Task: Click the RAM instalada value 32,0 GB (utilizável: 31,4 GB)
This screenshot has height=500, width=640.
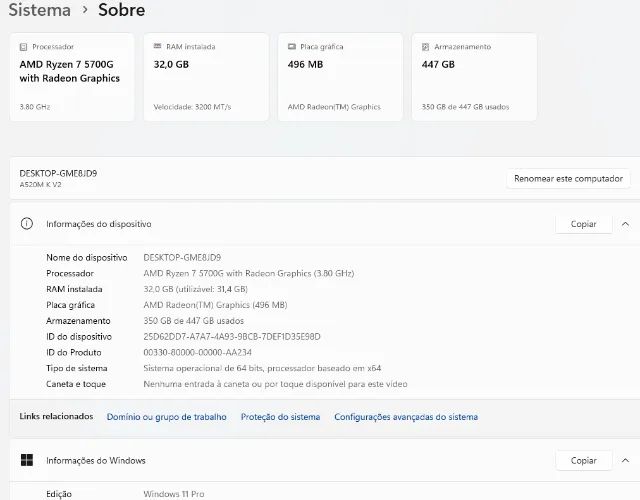Action: pyautogui.click(x=196, y=289)
